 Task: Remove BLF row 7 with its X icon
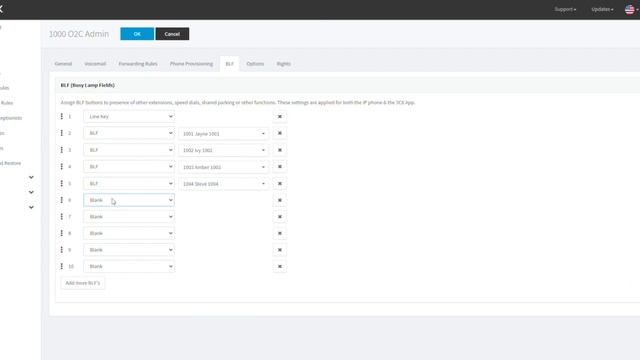tap(280, 217)
